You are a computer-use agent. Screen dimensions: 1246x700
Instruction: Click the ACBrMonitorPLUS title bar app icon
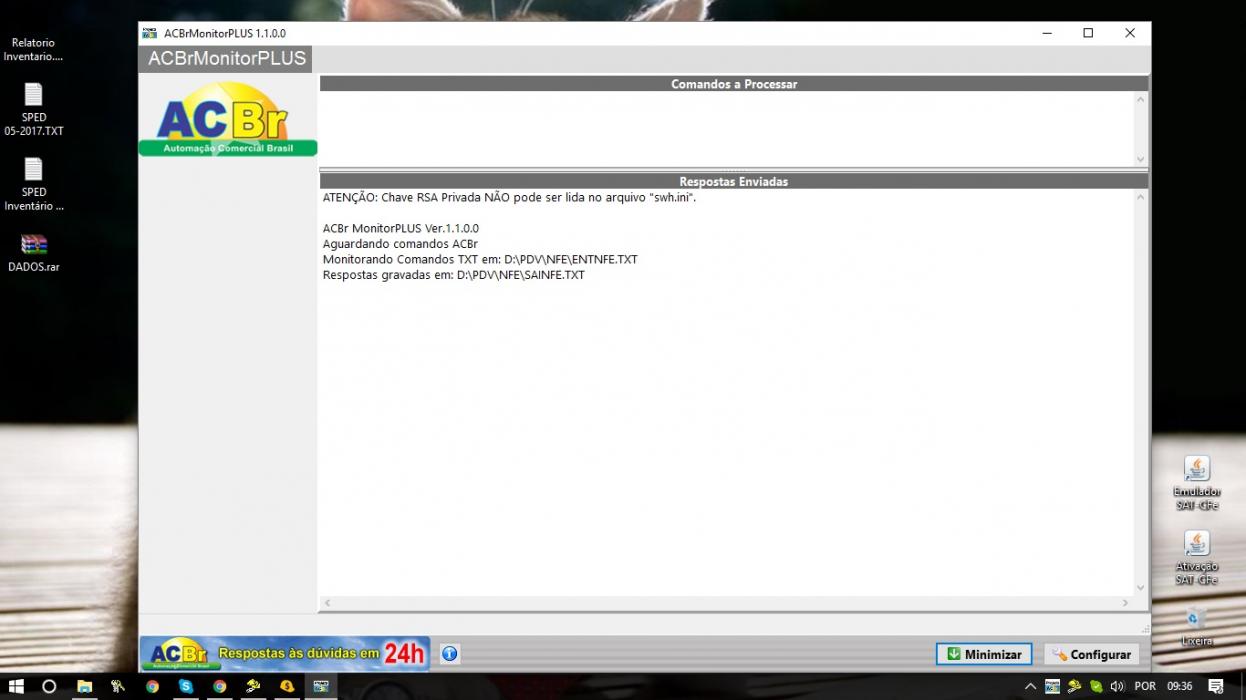tap(150, 33)
